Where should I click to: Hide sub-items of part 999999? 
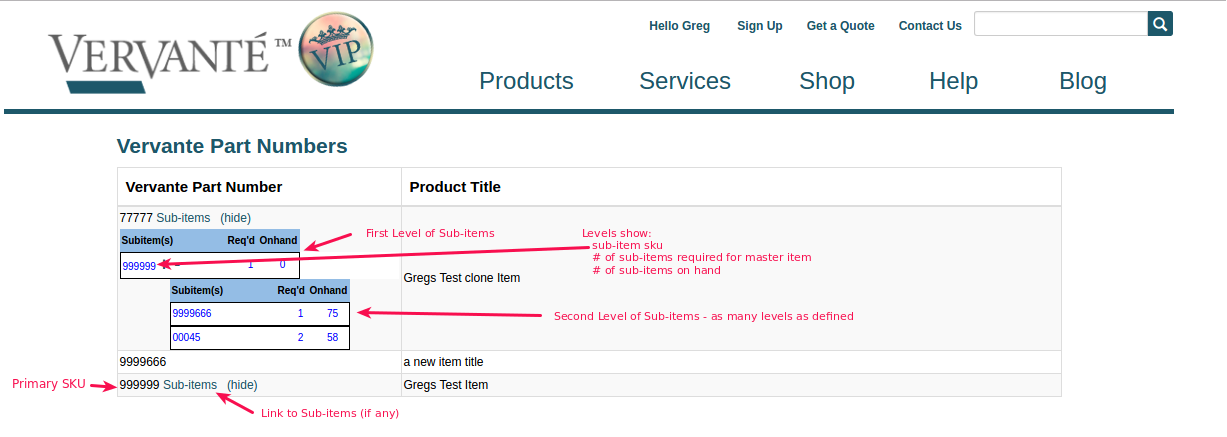[242, 385]
